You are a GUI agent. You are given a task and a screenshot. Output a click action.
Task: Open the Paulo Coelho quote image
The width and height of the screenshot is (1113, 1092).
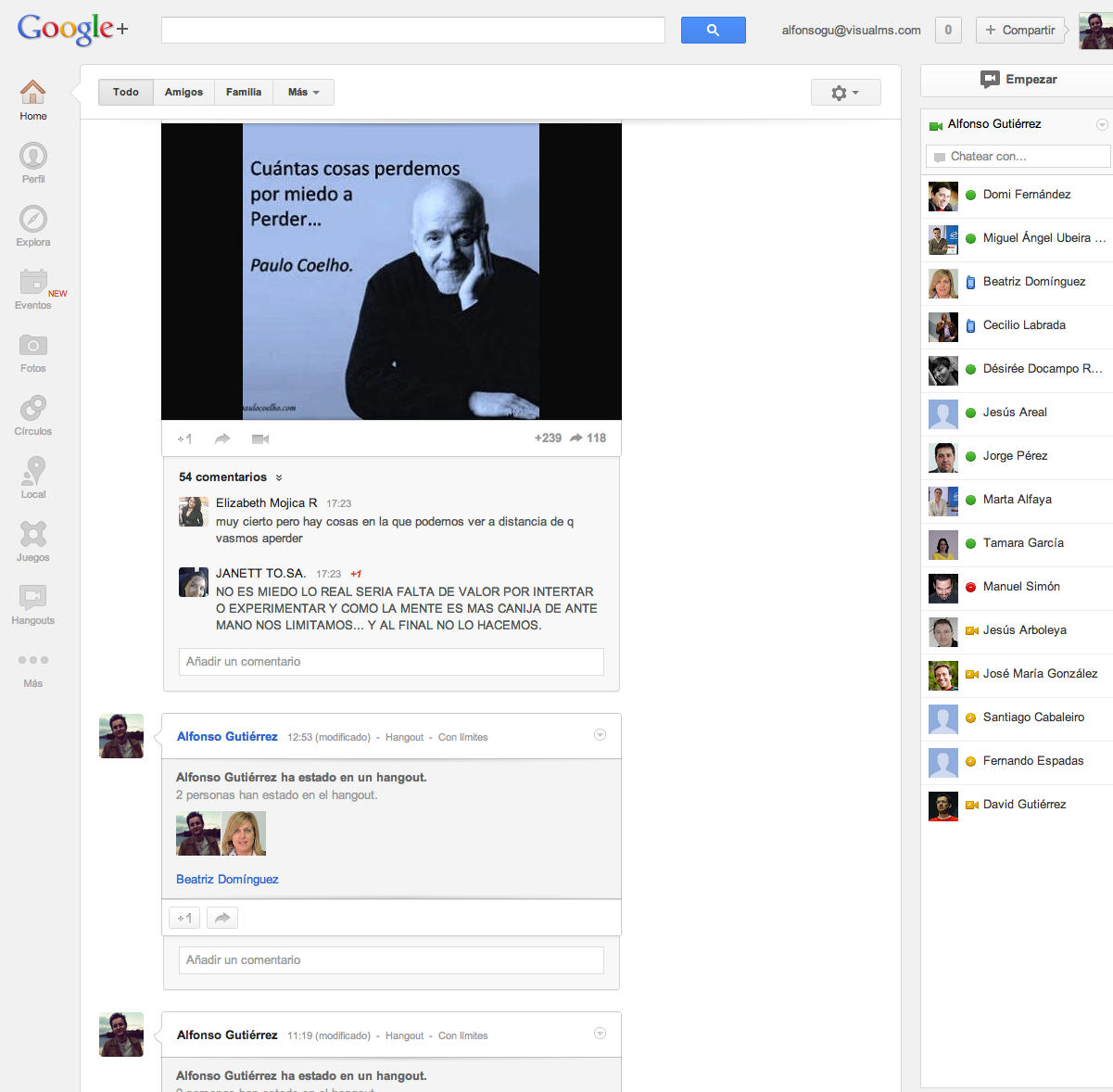coord(391,272)
